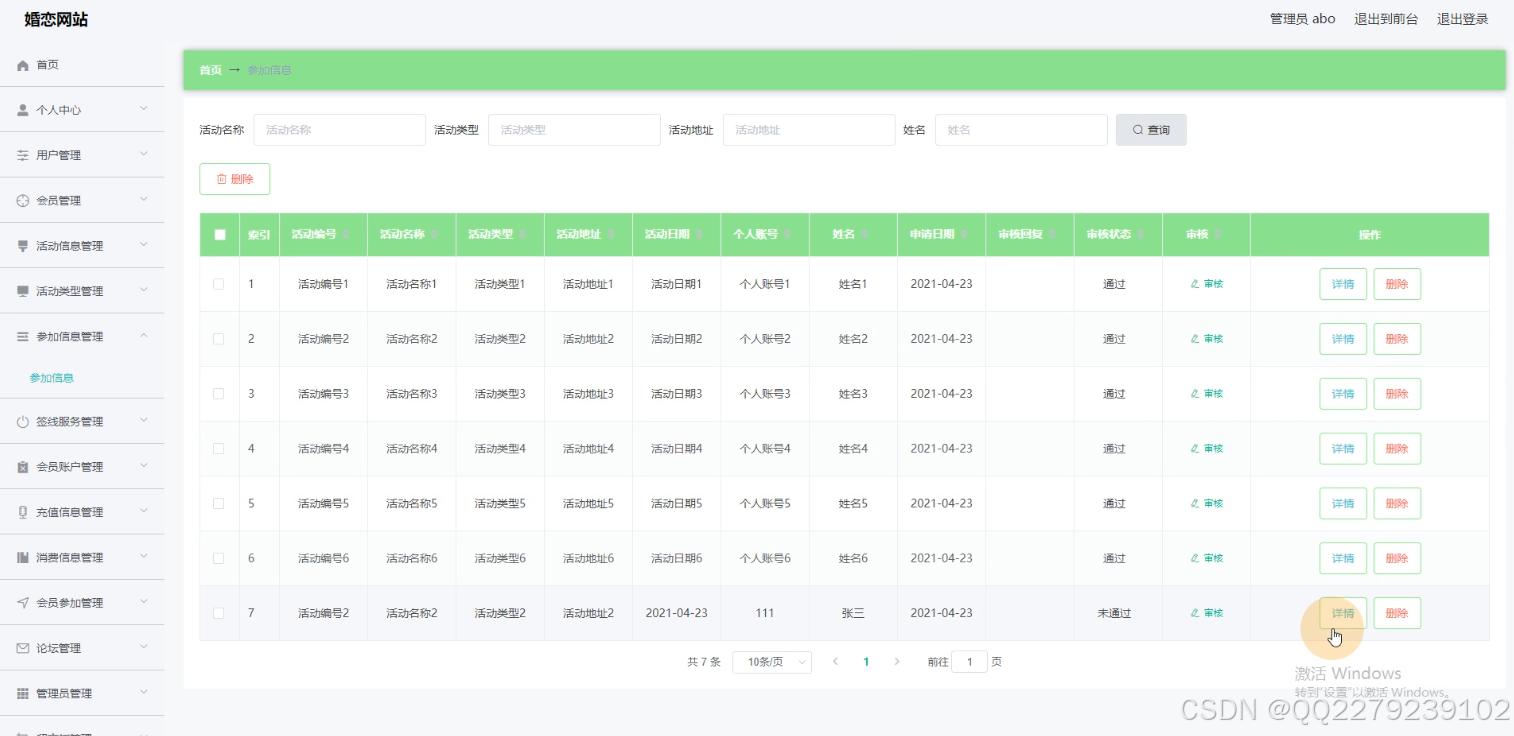Click the red 删除 batch delete button
This screenshot has height=736, width=1514.
click(x=235, y=179)
